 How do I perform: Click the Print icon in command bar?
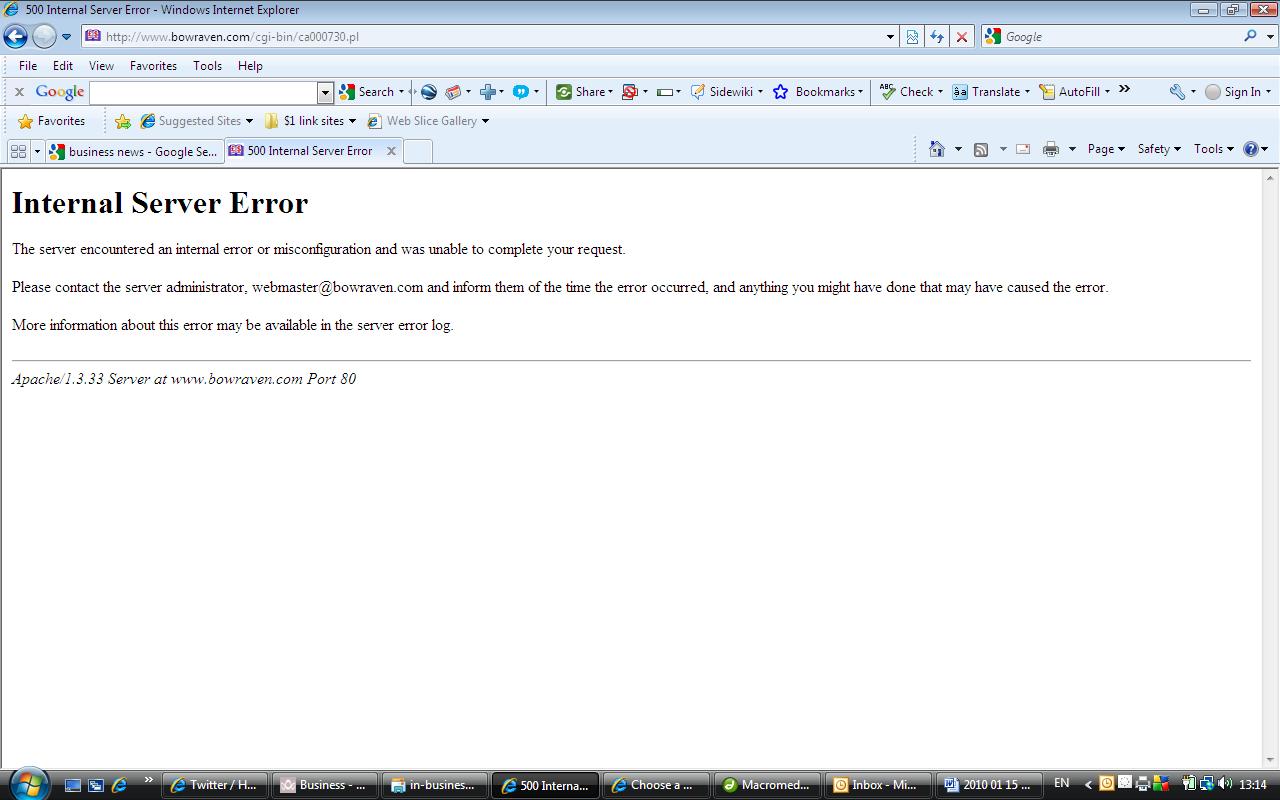click(x=1050, y=149)
